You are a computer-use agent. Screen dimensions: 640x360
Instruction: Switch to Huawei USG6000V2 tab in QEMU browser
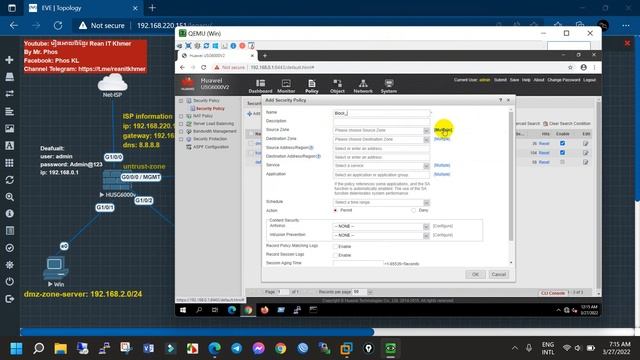click(218, 56)
